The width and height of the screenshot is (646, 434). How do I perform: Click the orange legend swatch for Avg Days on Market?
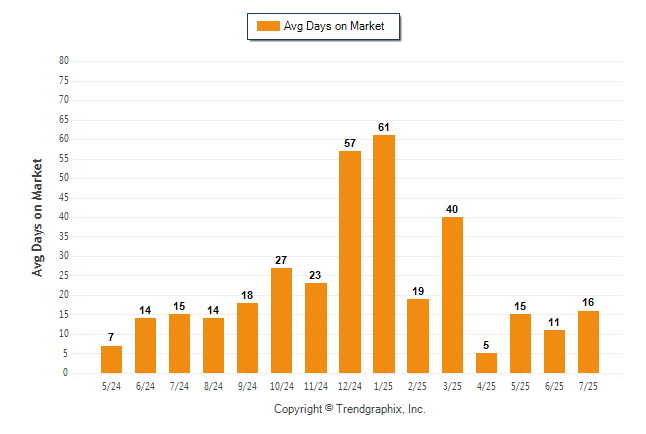[268, 26]
